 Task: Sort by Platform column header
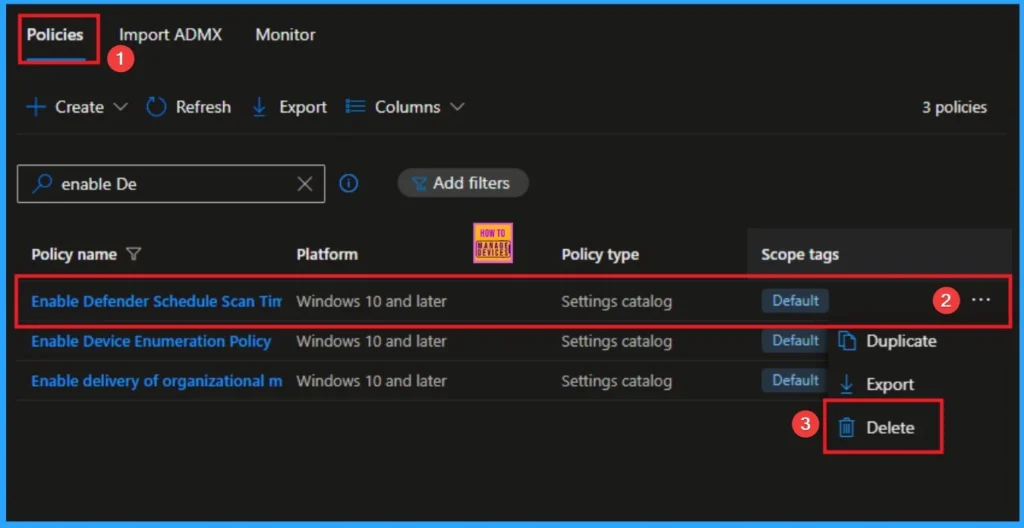point(327,254)
